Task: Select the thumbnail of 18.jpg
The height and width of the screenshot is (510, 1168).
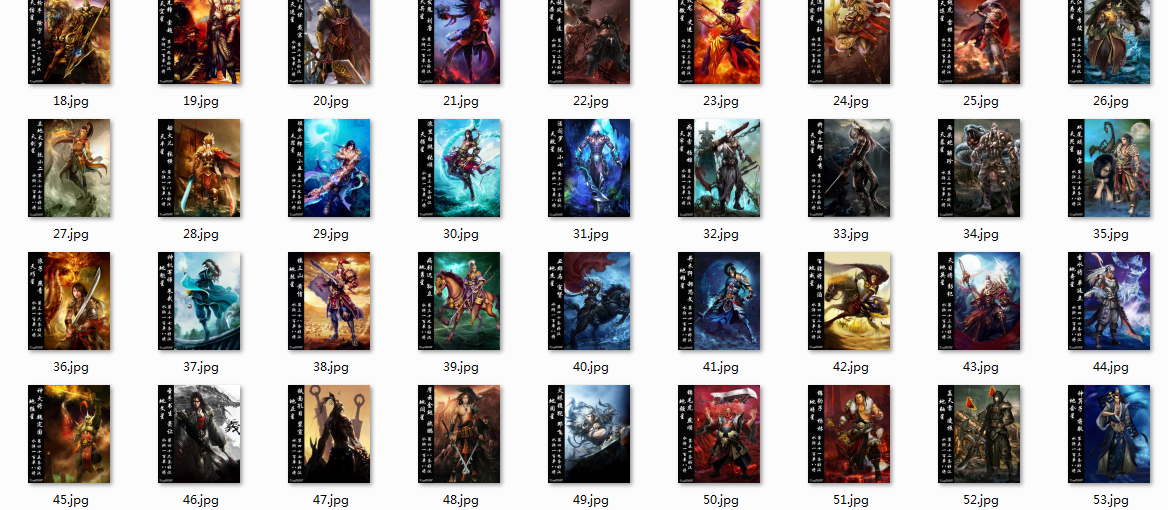Action: pos(69,42)
